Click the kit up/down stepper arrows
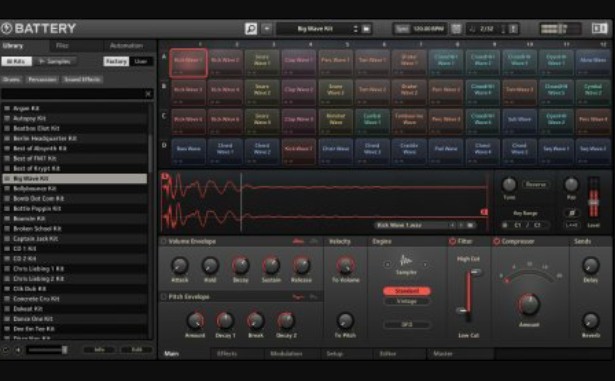Screen dimensions: 615x381 tap(355, 29)
